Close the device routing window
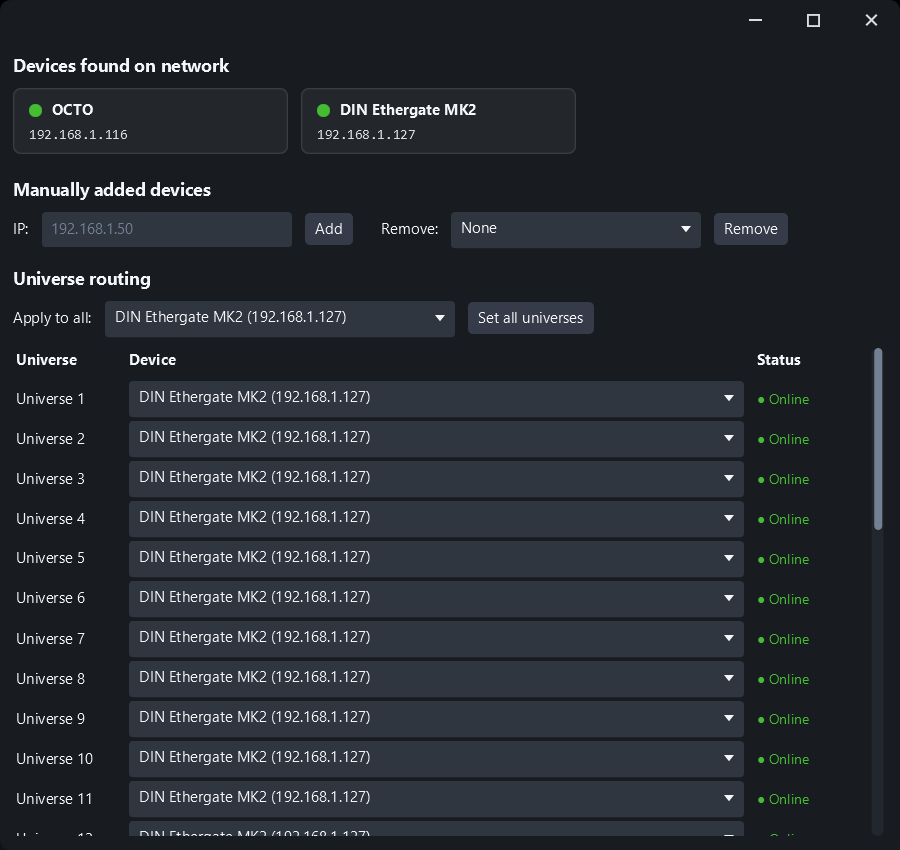This screenshot has width=900, height=850. 871,21
